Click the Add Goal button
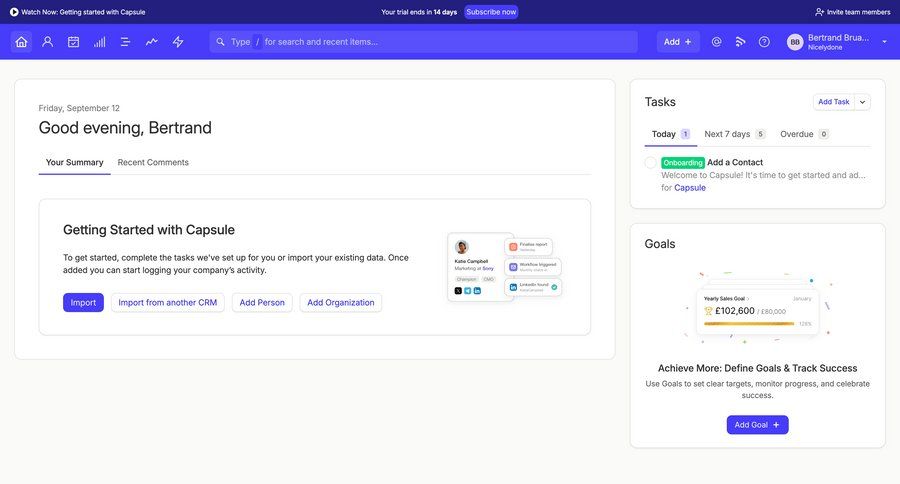Screen dimensions: 900x484 tap(757, 425)
